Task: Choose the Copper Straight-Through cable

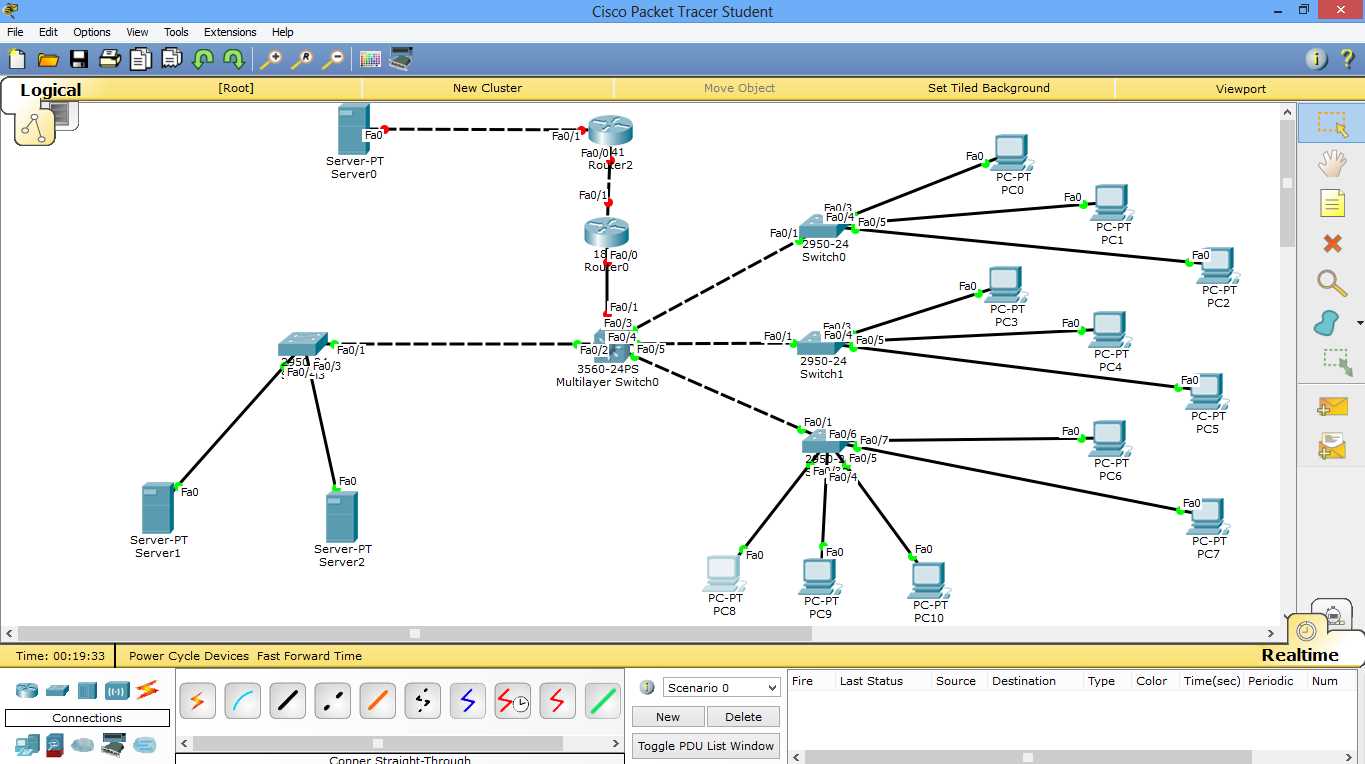Action: [287, 701]
